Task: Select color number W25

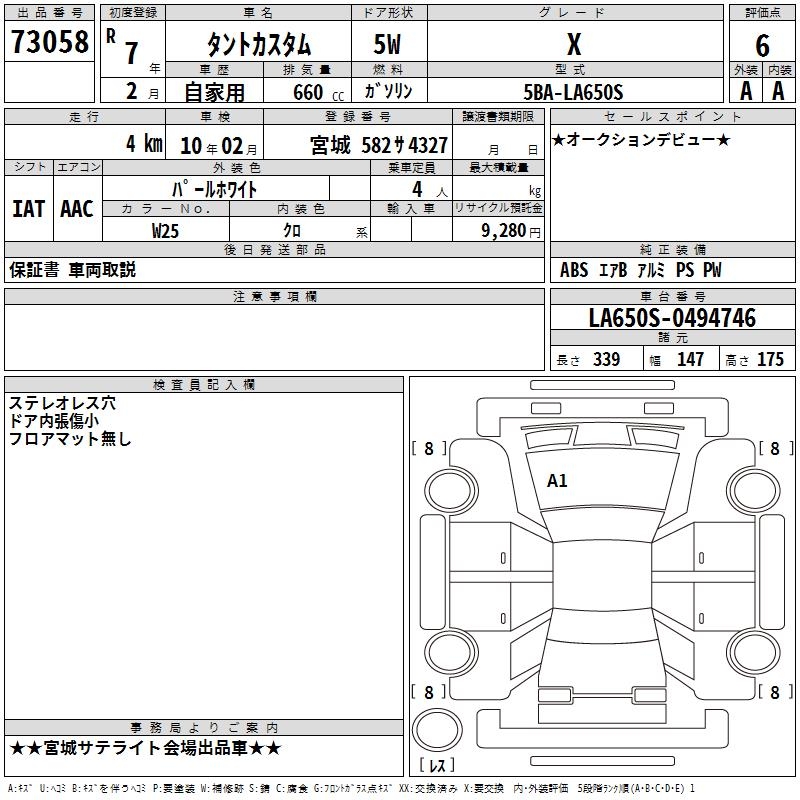Action: coord(165,231)
